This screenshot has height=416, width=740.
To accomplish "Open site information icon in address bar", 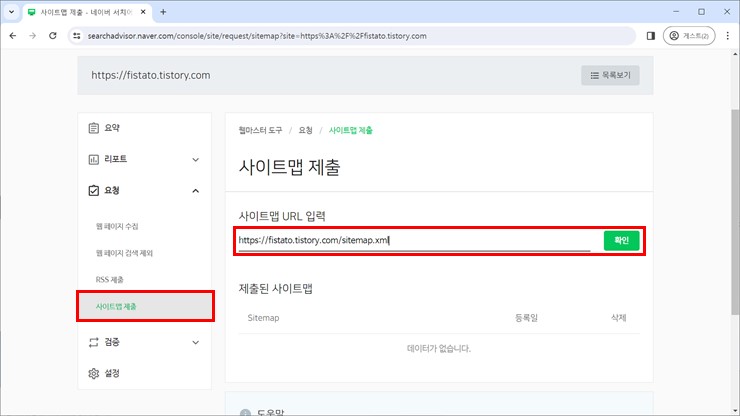I will coord(76,36).
